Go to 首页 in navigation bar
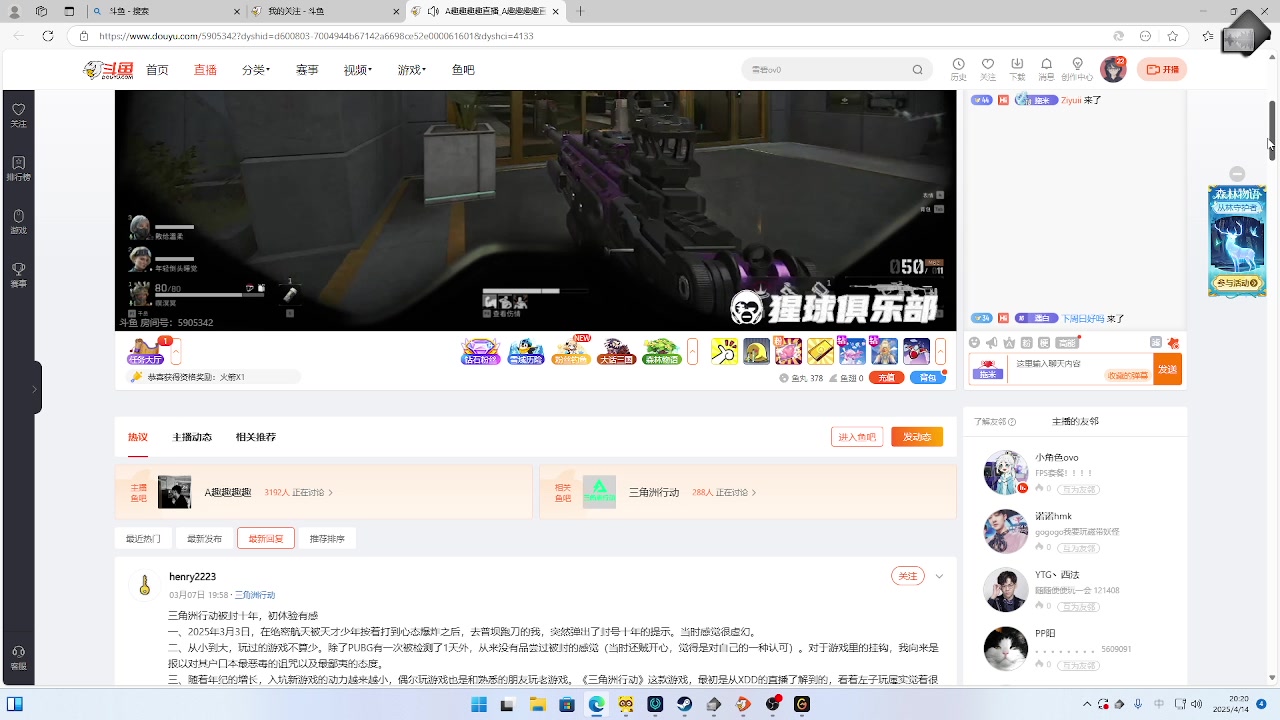The width and height of the screenshot is (1280, 720). (x=157, y=70)
